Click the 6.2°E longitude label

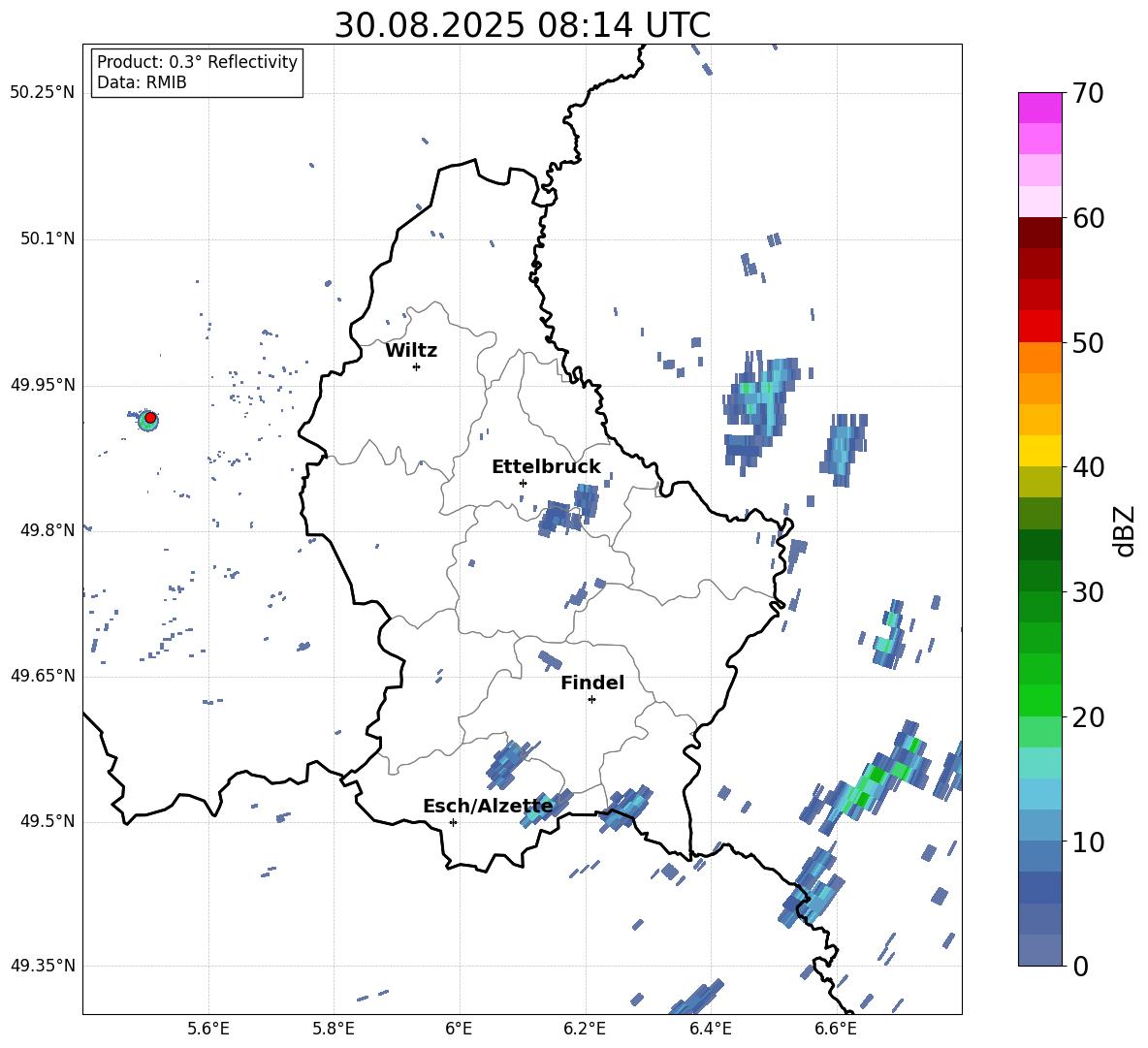pyautogui.click(x=585, y=1030)
